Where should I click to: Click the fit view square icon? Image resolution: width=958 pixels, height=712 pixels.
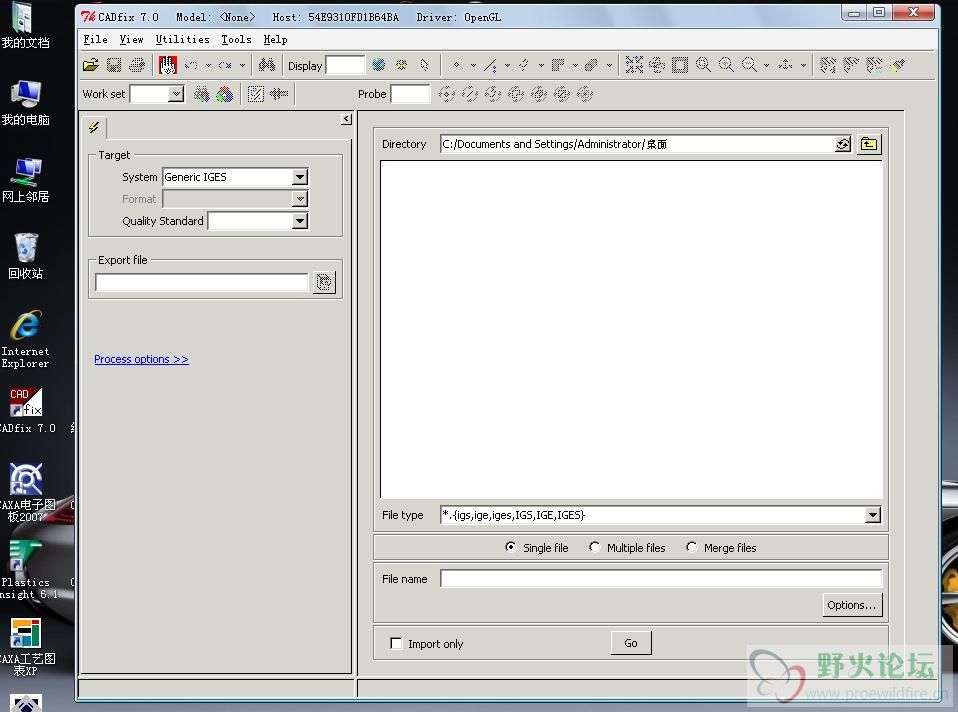(x=679, y=65)
